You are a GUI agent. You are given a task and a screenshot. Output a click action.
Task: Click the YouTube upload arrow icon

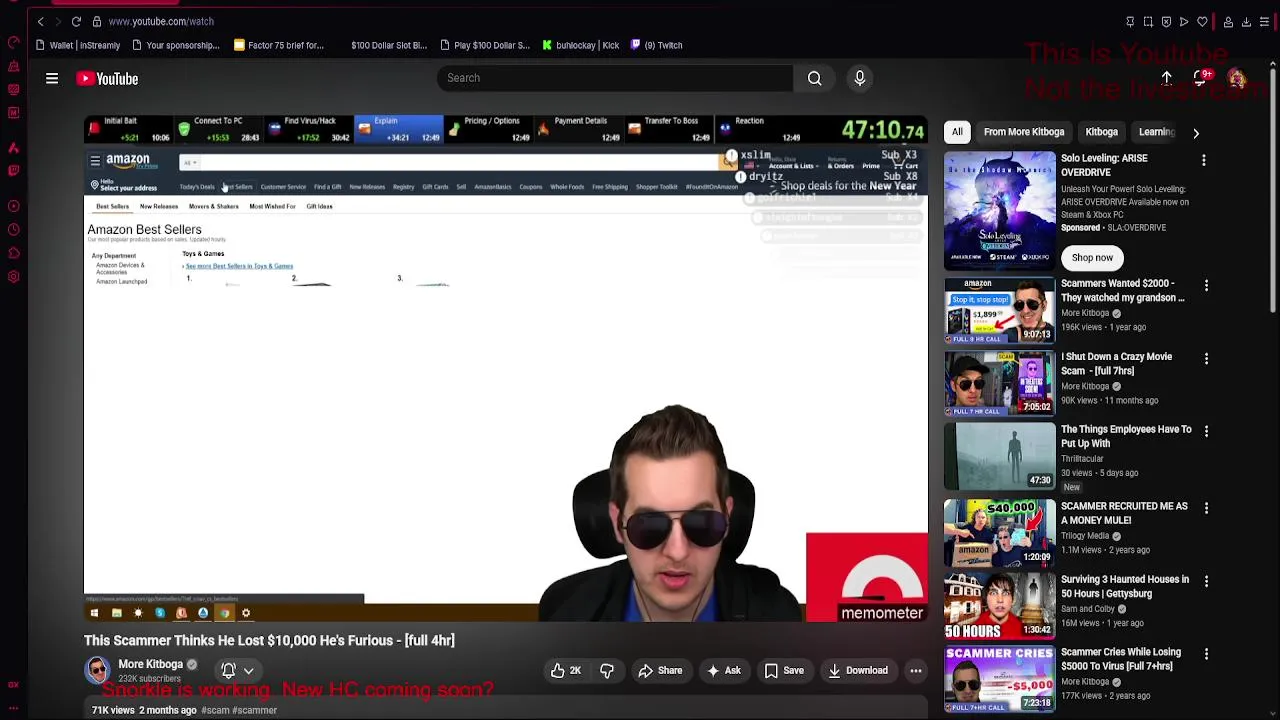(x=1167, y=78)
